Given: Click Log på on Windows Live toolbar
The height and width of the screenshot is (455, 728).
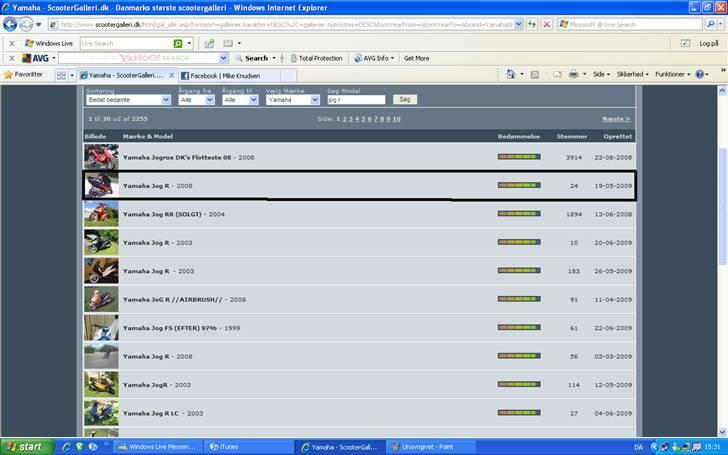Looking at the screenshot, I should pos(708,43).
